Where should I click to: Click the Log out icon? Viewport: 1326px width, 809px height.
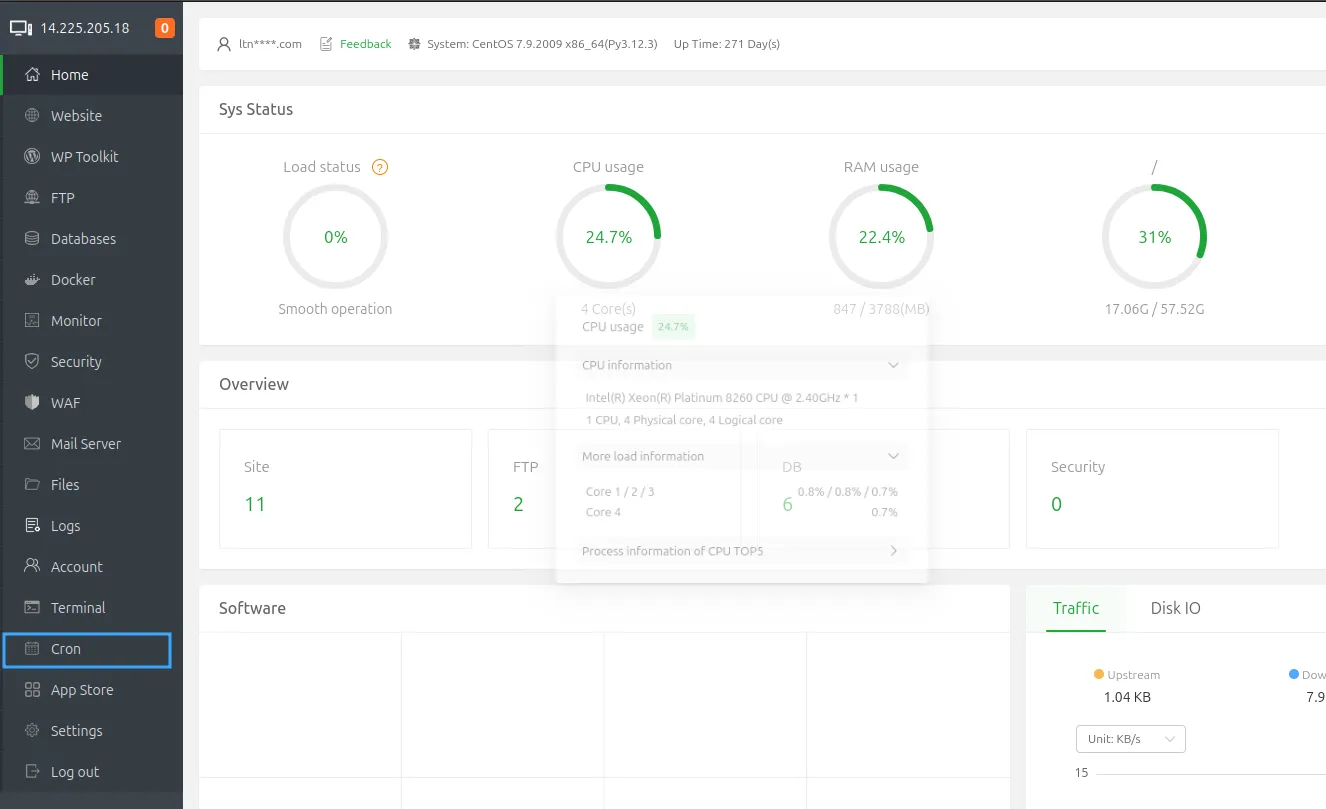pos(32,772)
